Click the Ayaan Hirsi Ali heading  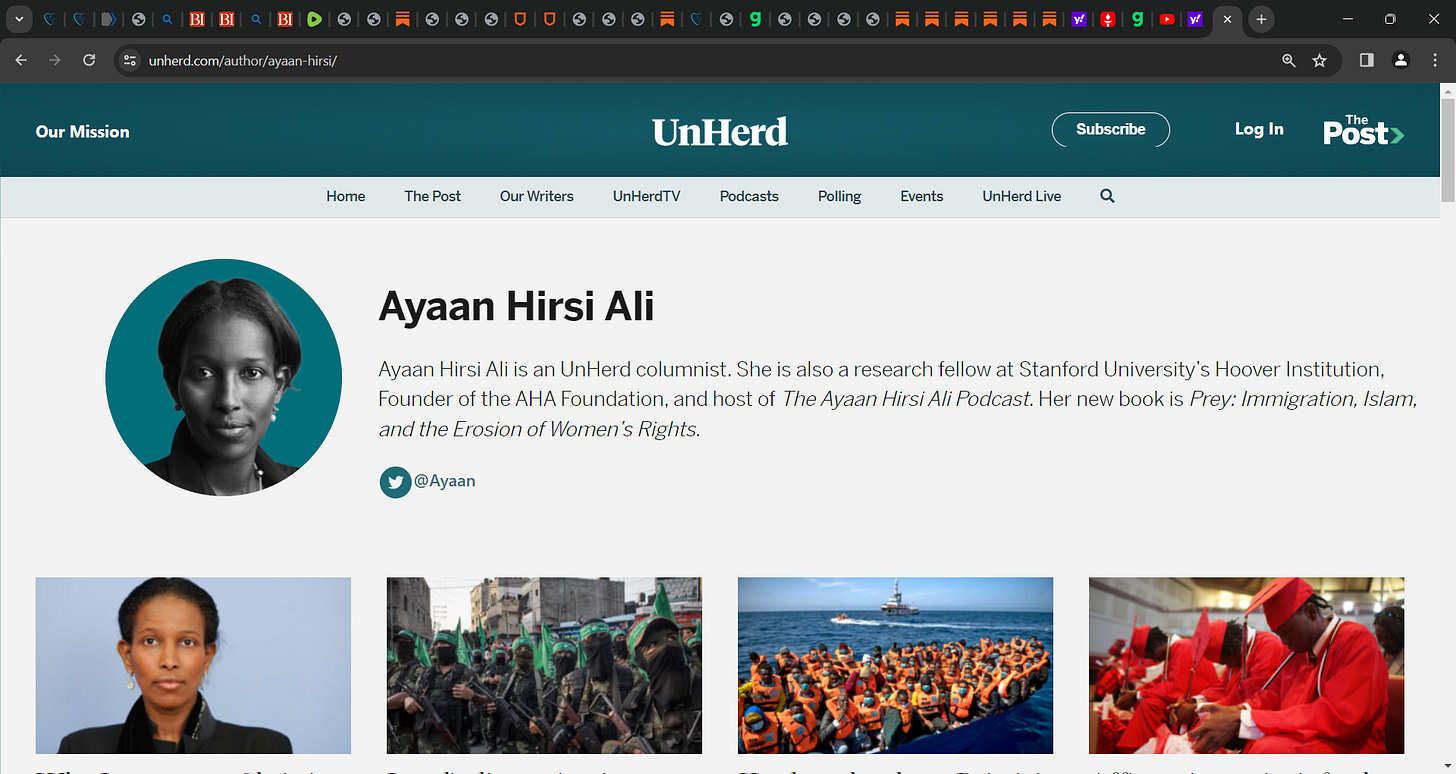click(516, 305)
